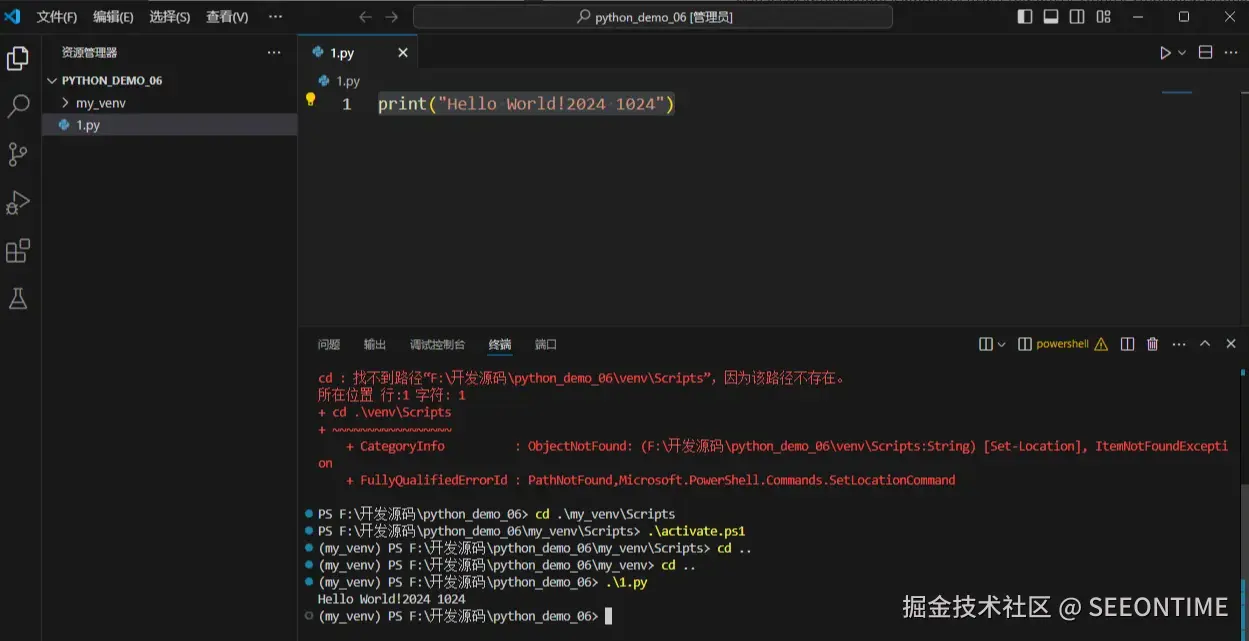Customize layout from title bar
Screen dimensions: 1249x641
(x=1103, y=17)
